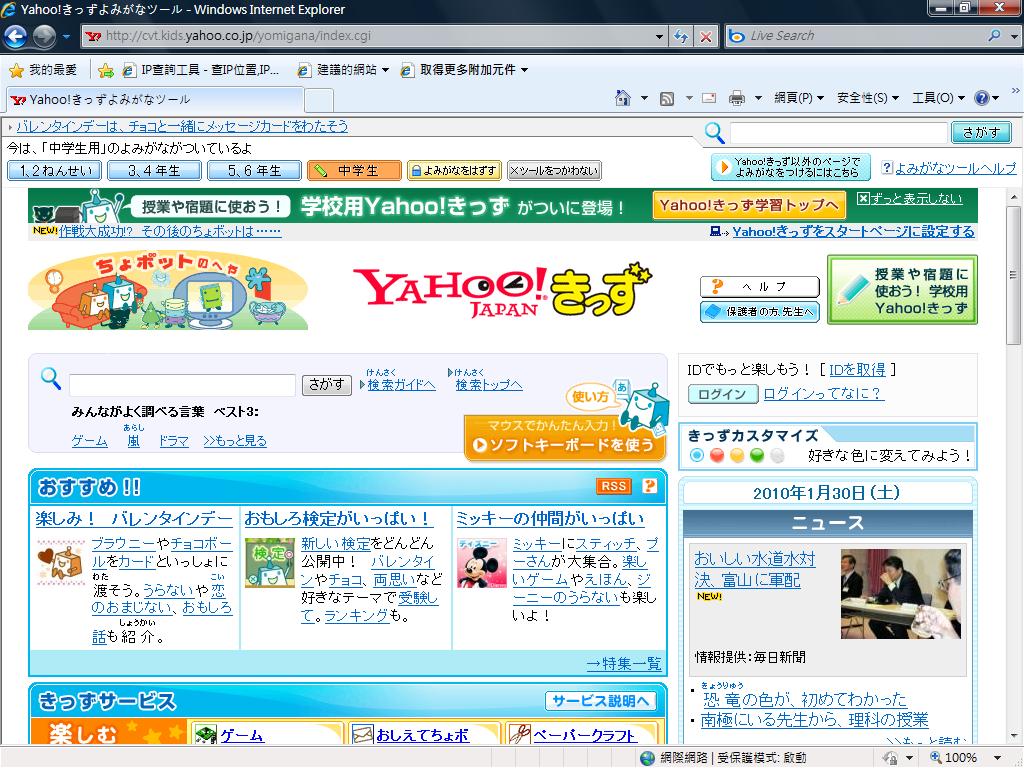The image size is (1024, 768).
Task: Click the Add to Favorites bar icon
Action: (x=106, y=70)
